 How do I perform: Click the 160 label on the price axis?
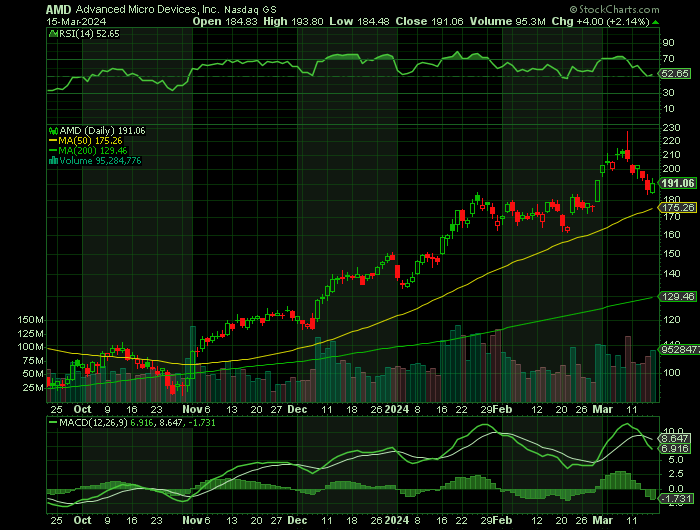tap(671, 235)
